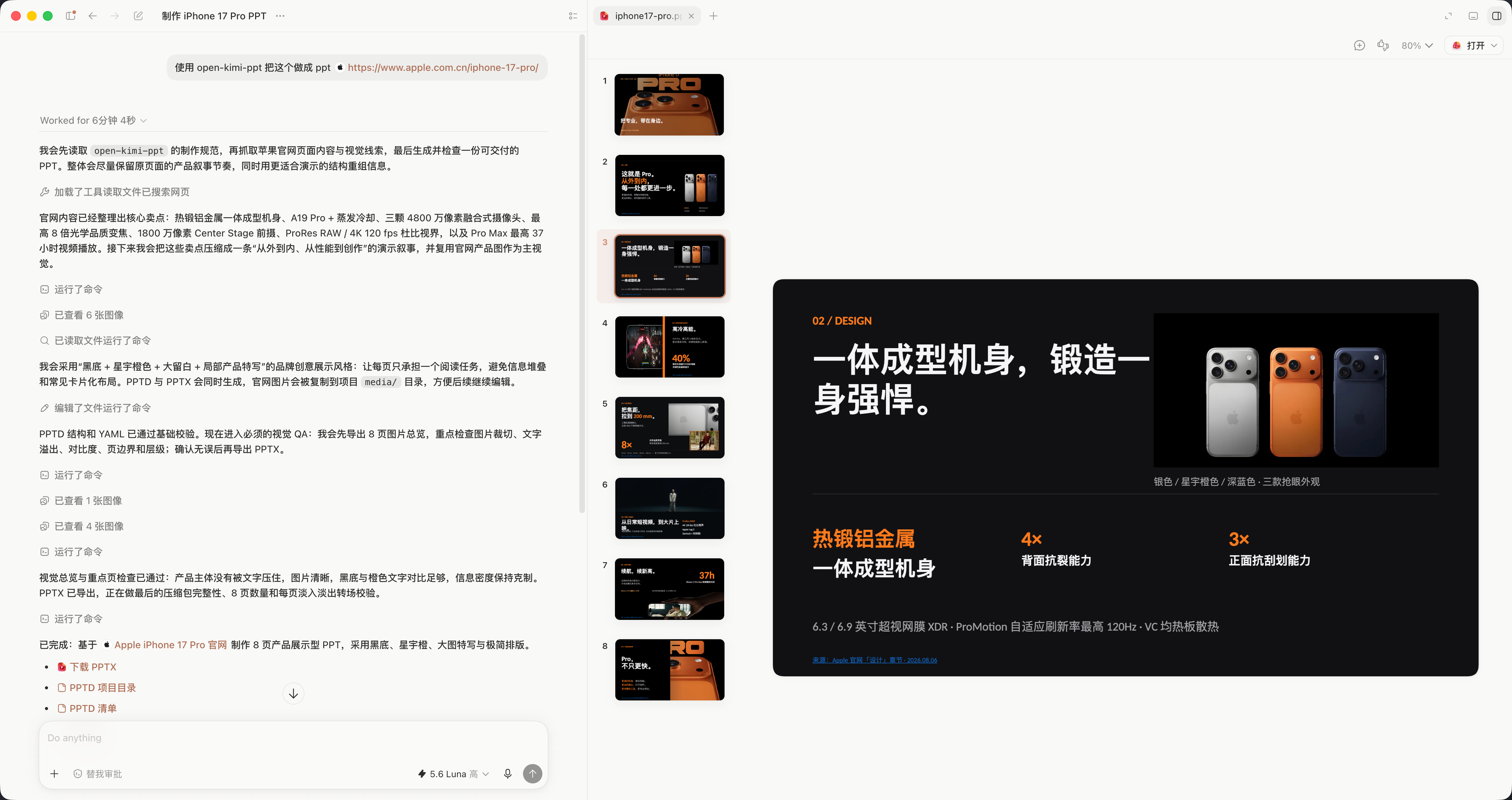Image resolution: width=1512 pixels, height=800 pixels.
Task: Open the 打开 dropdown button
Action: (1474, 45)
